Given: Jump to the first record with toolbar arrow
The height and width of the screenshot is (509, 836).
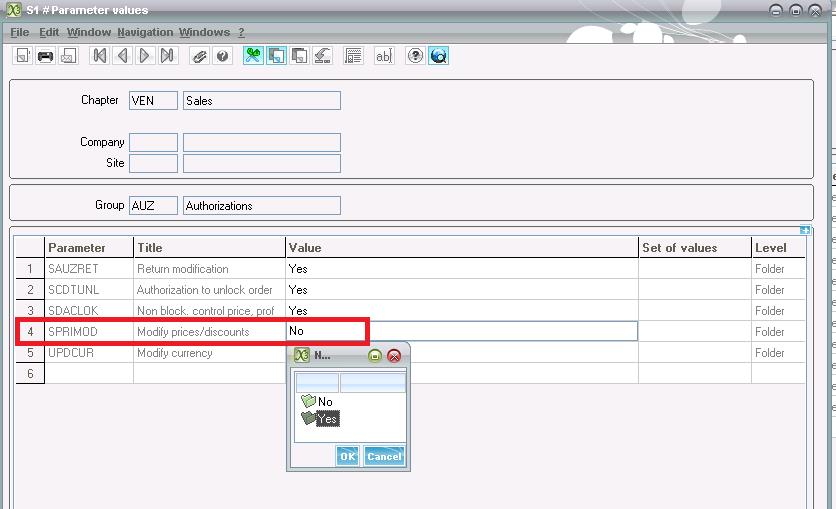Looking at the screenshot, I should pos(99,56).
